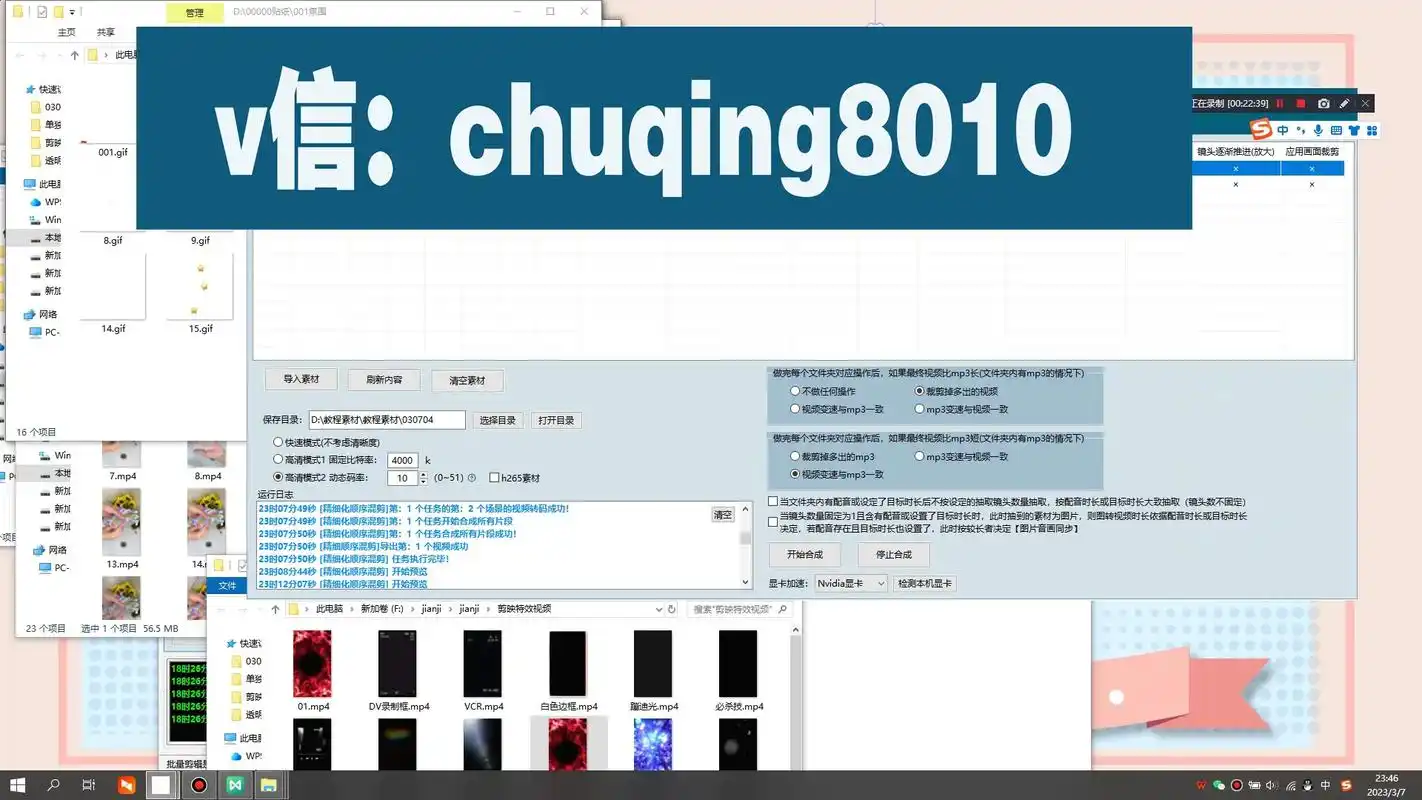Image resolution: width=1422 pixels, height=800 pixels.
Task: Increase 动态码率 with the up stepper
Action: pos(424,474)
